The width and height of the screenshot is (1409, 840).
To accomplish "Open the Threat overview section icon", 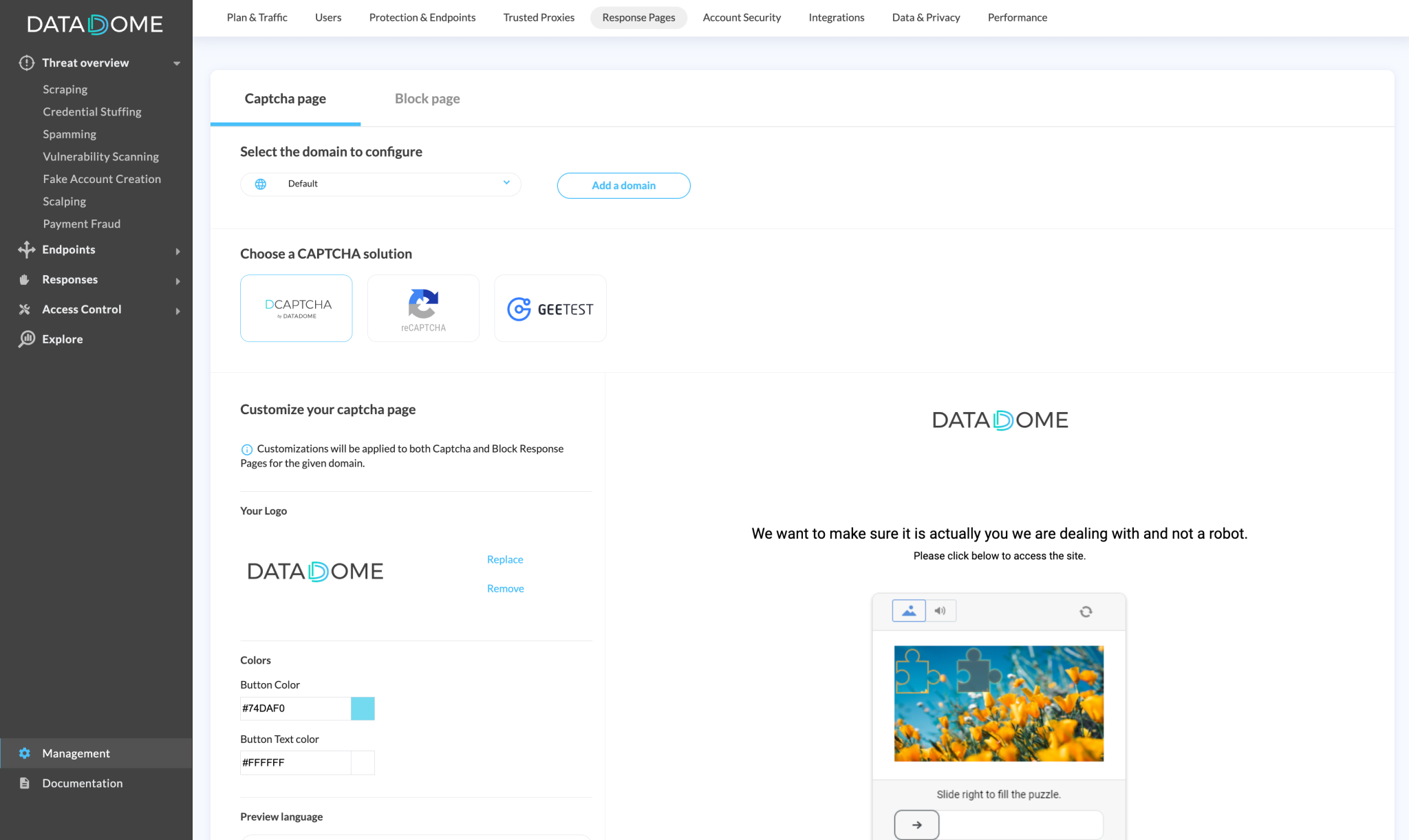I will [x=25, y=63].
